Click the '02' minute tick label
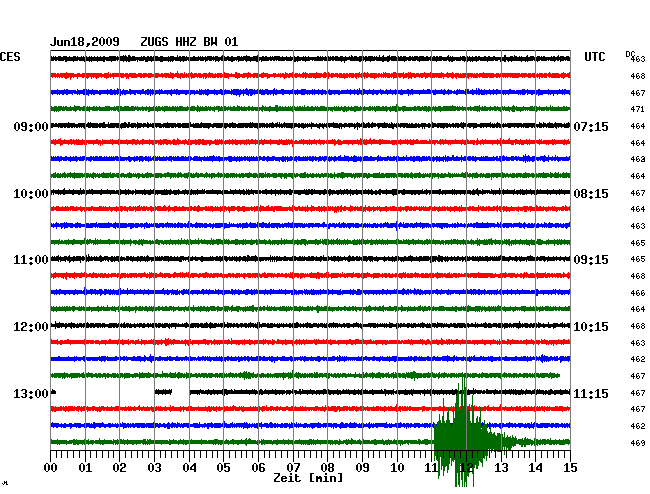Viewport: 650px width, 494px height. pyautogui.click(x=119, y=467)
